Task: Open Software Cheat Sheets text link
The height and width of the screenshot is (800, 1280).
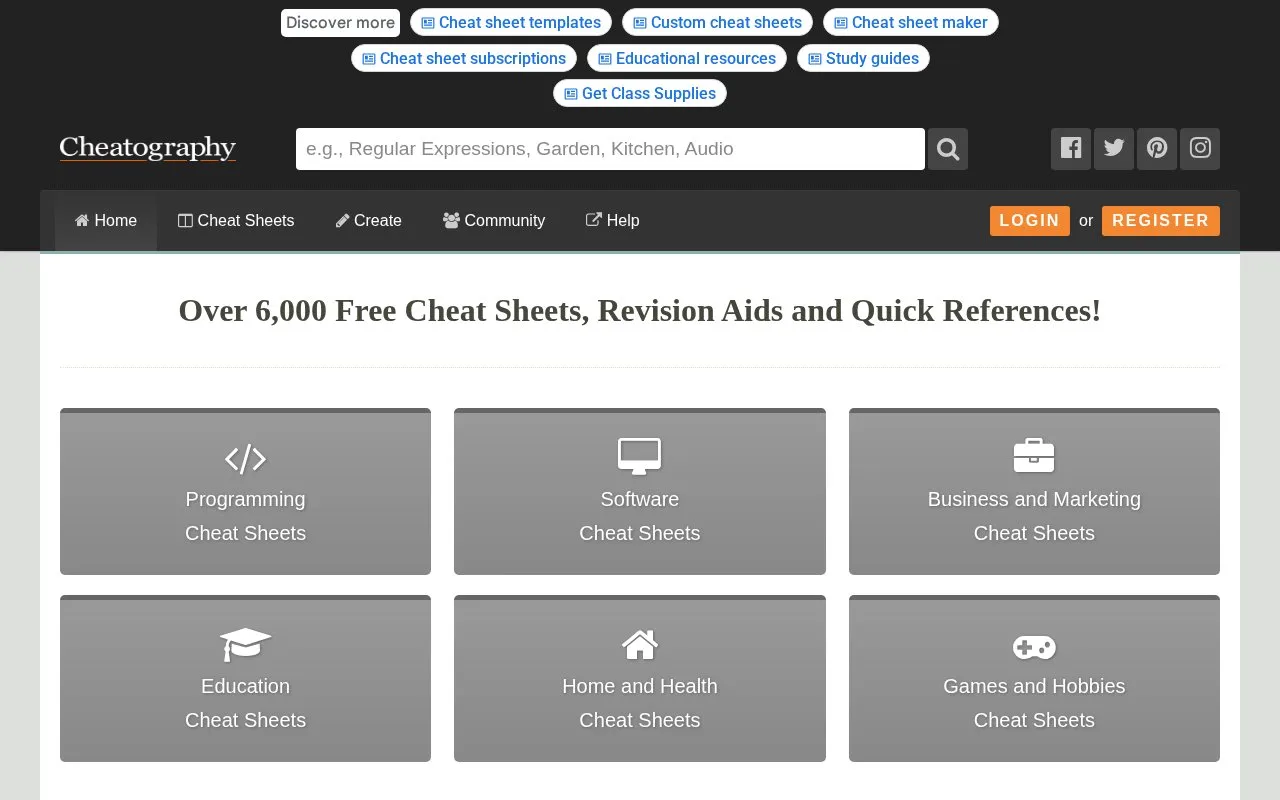Action: 640,516
